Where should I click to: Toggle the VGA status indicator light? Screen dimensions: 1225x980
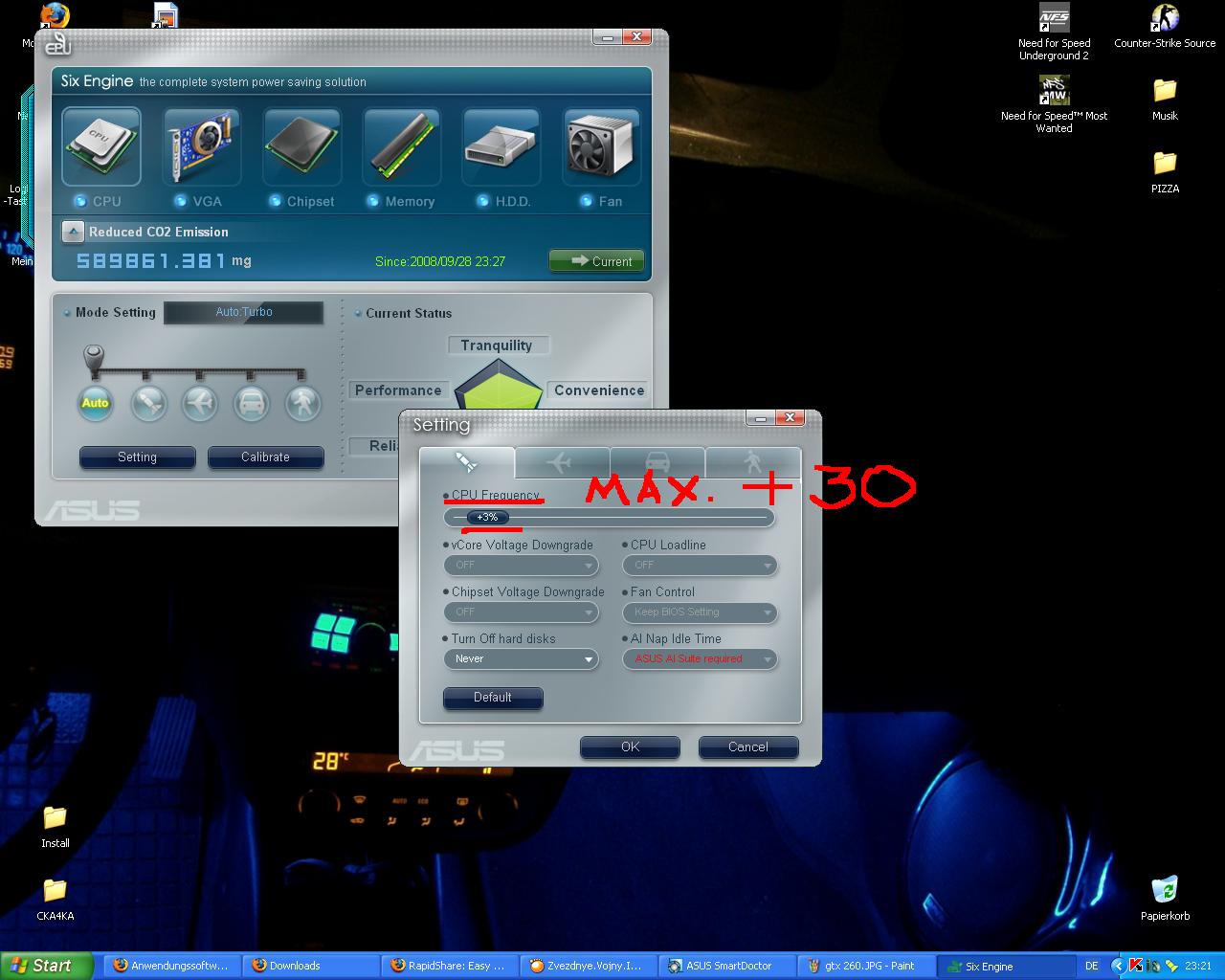click(181, 201)
